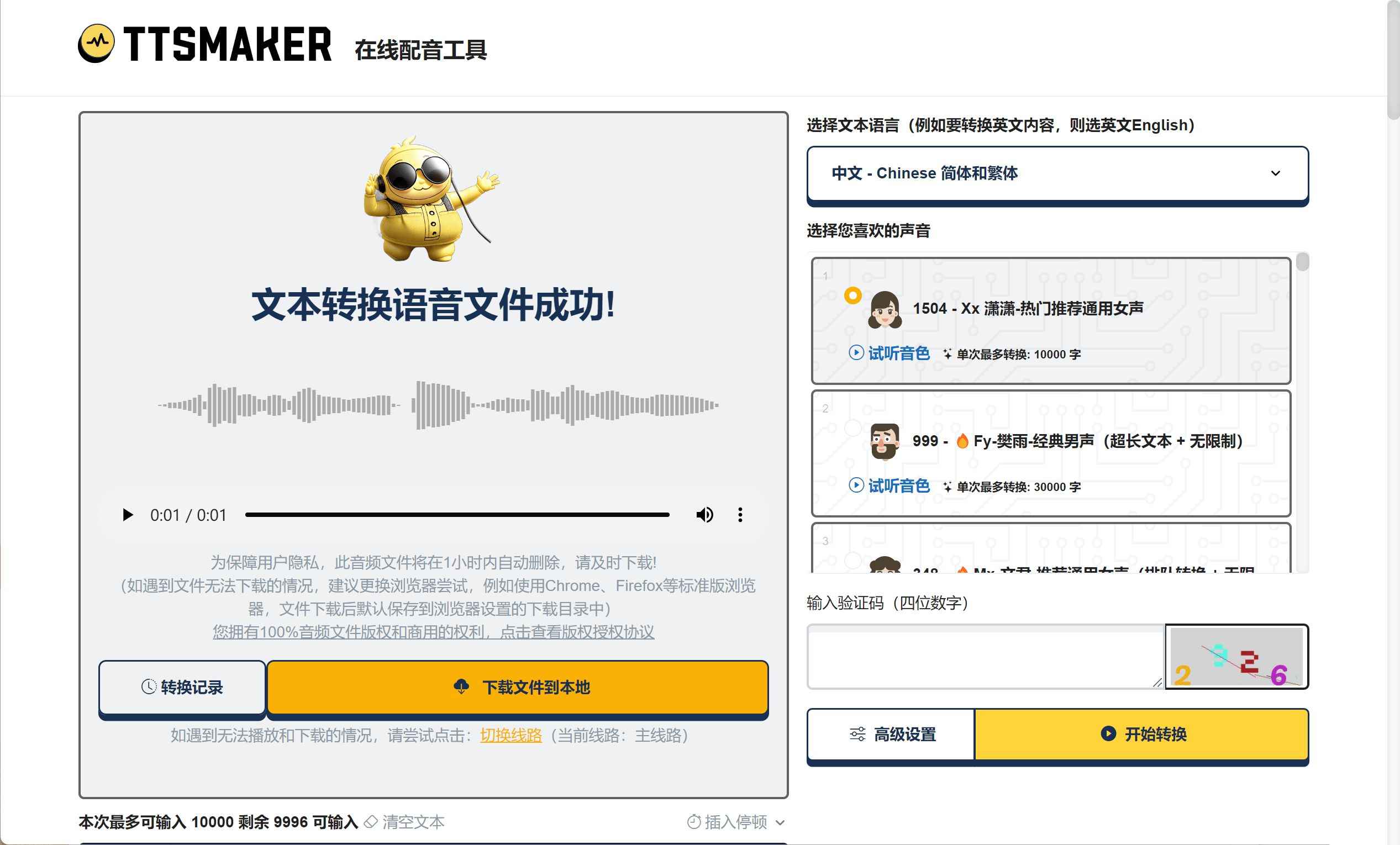Select the radio button for voice 1504 潇潇
The height and width of the screenshot is (845, 1400).
click(852, 296)
